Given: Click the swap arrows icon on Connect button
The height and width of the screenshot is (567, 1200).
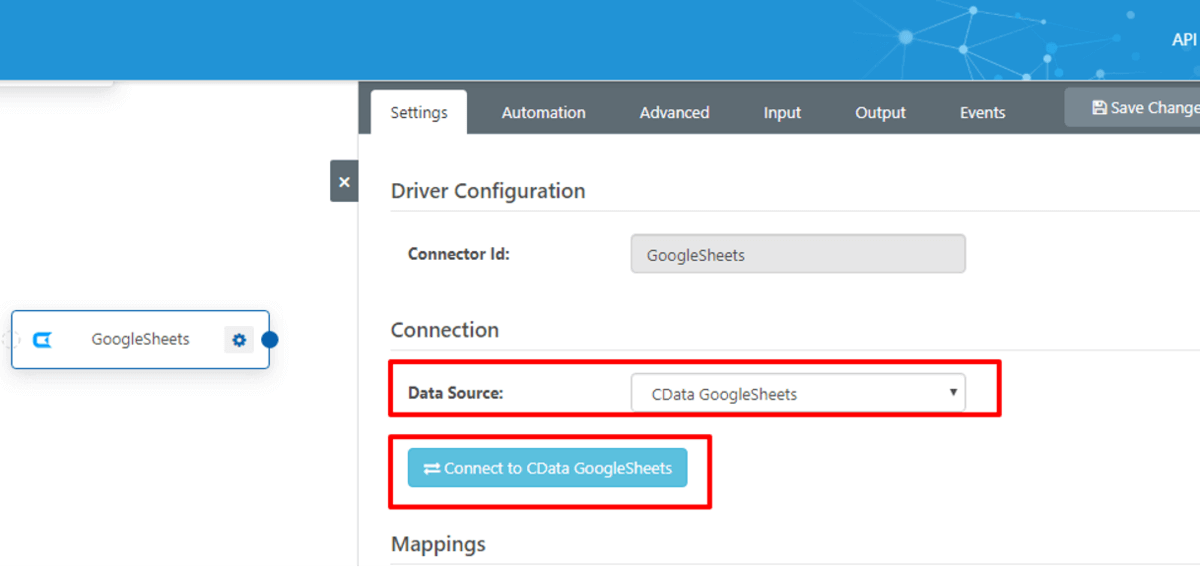Looking at the screenshot, I should click(431, 468).
